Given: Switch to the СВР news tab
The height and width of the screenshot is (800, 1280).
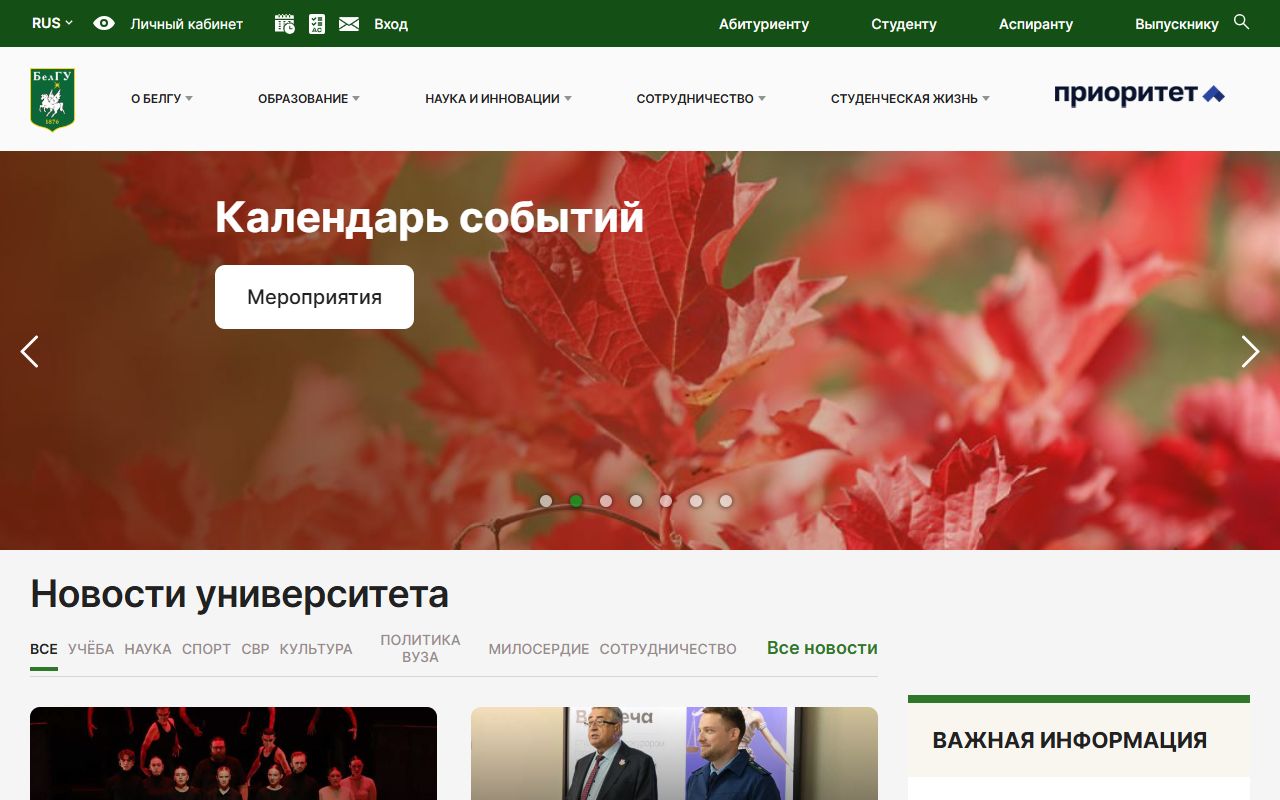Looking at the screenshot, I should point(255,649).
